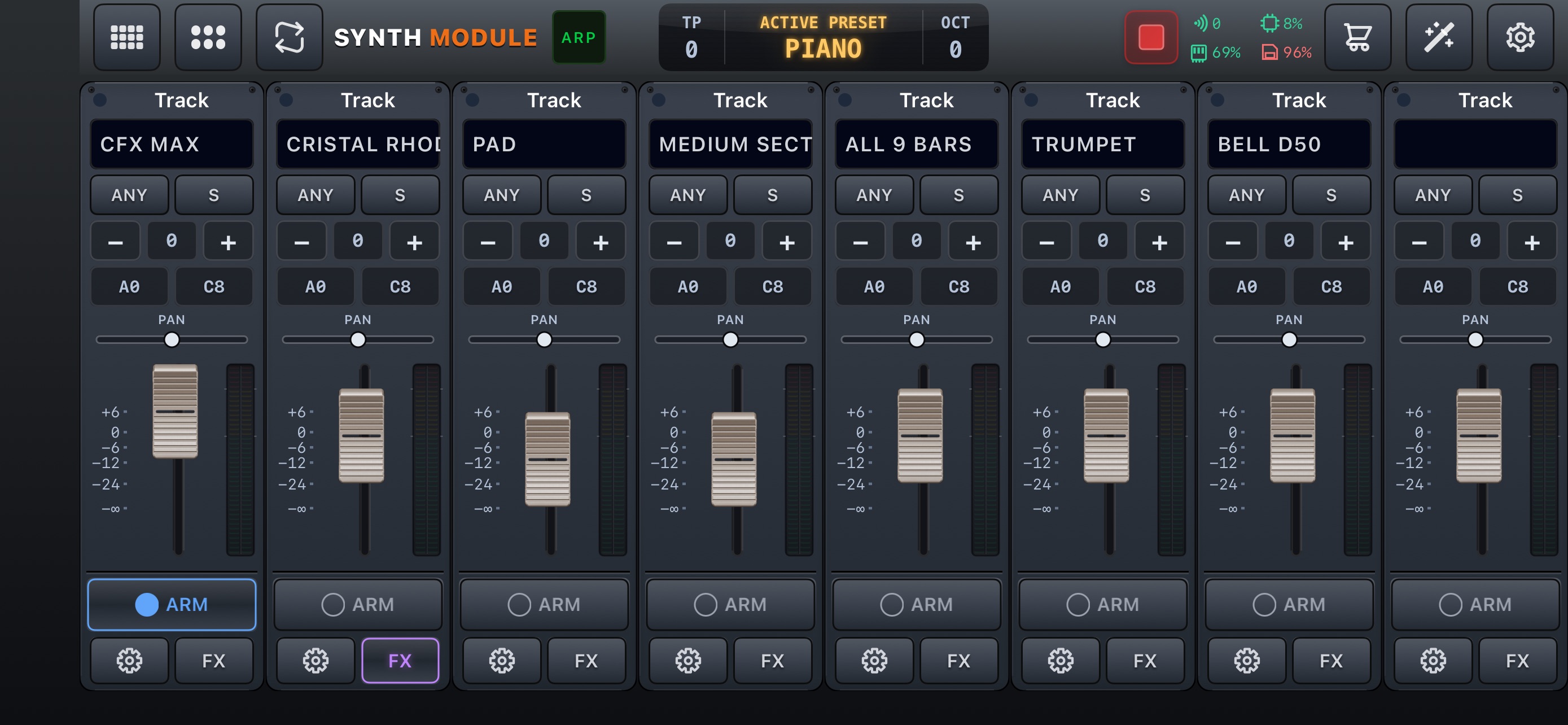
Task: Open PAD sound selector
Action: coord(544,143)
